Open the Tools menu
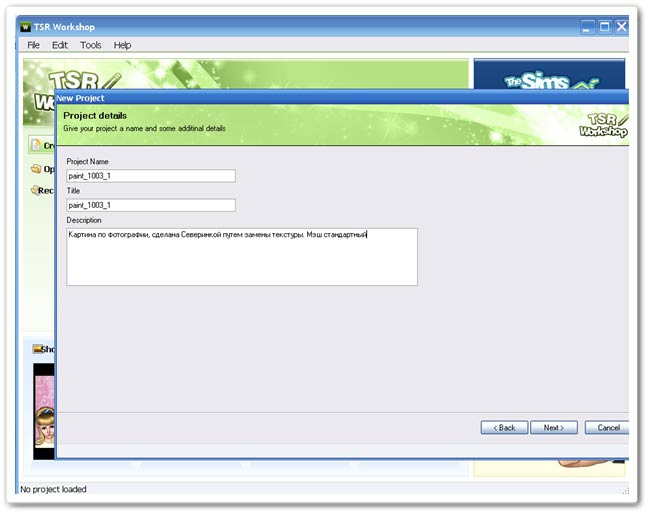650x515 pixels. [x=91, y=45]
